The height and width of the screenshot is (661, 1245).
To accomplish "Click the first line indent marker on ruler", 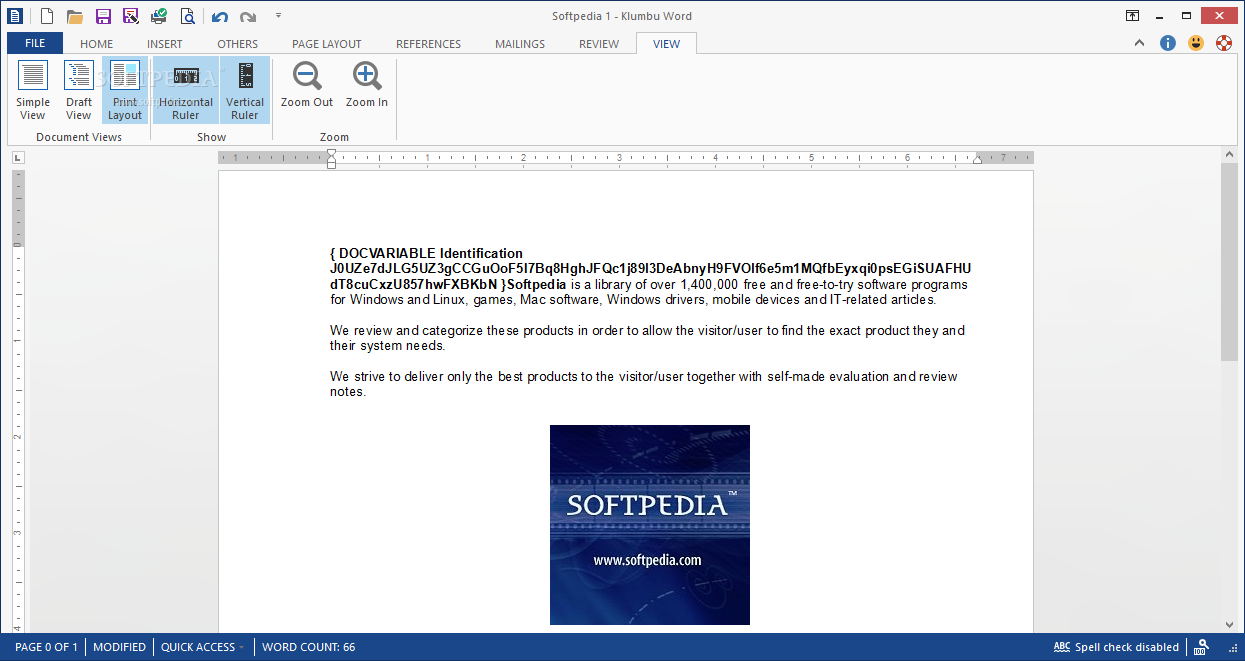I will [x=331, y=154].
